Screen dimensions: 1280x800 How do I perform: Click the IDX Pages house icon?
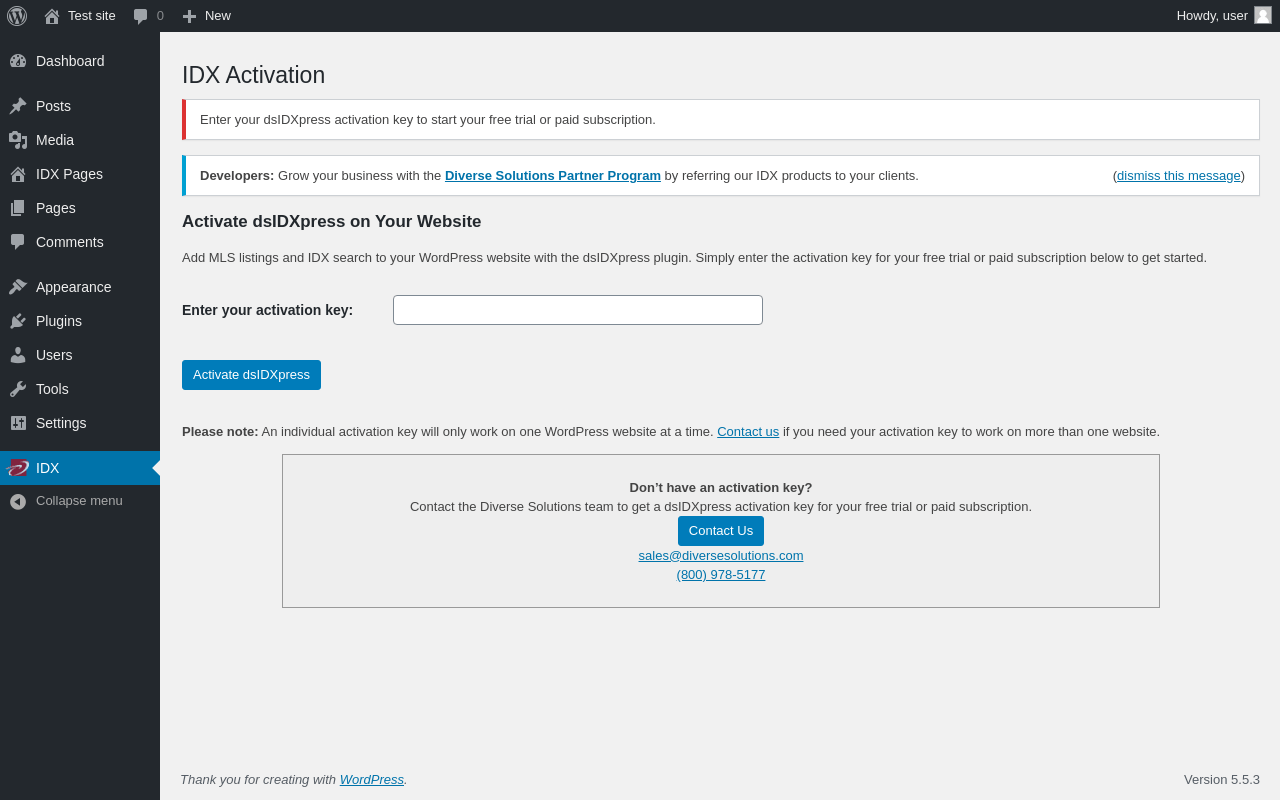[x=18, y=174]
